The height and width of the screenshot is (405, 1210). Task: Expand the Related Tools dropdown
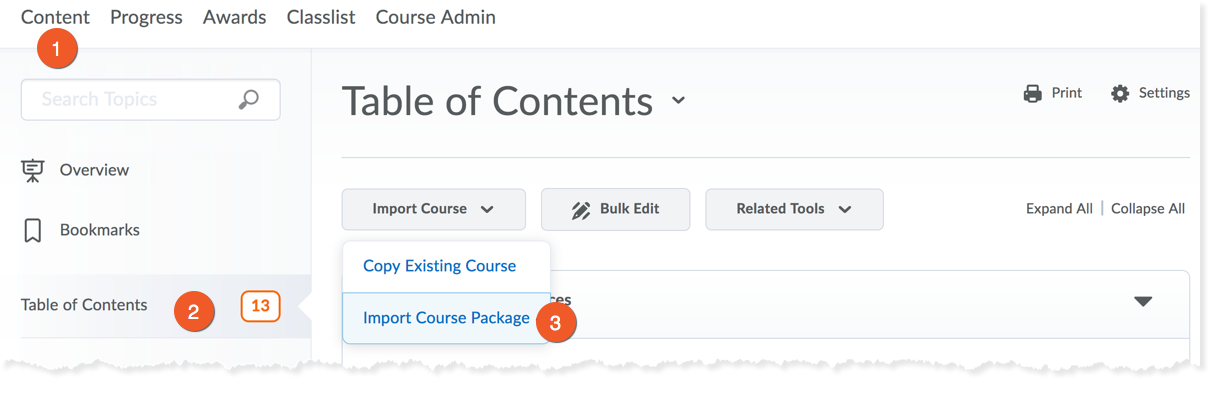(794, 209)
